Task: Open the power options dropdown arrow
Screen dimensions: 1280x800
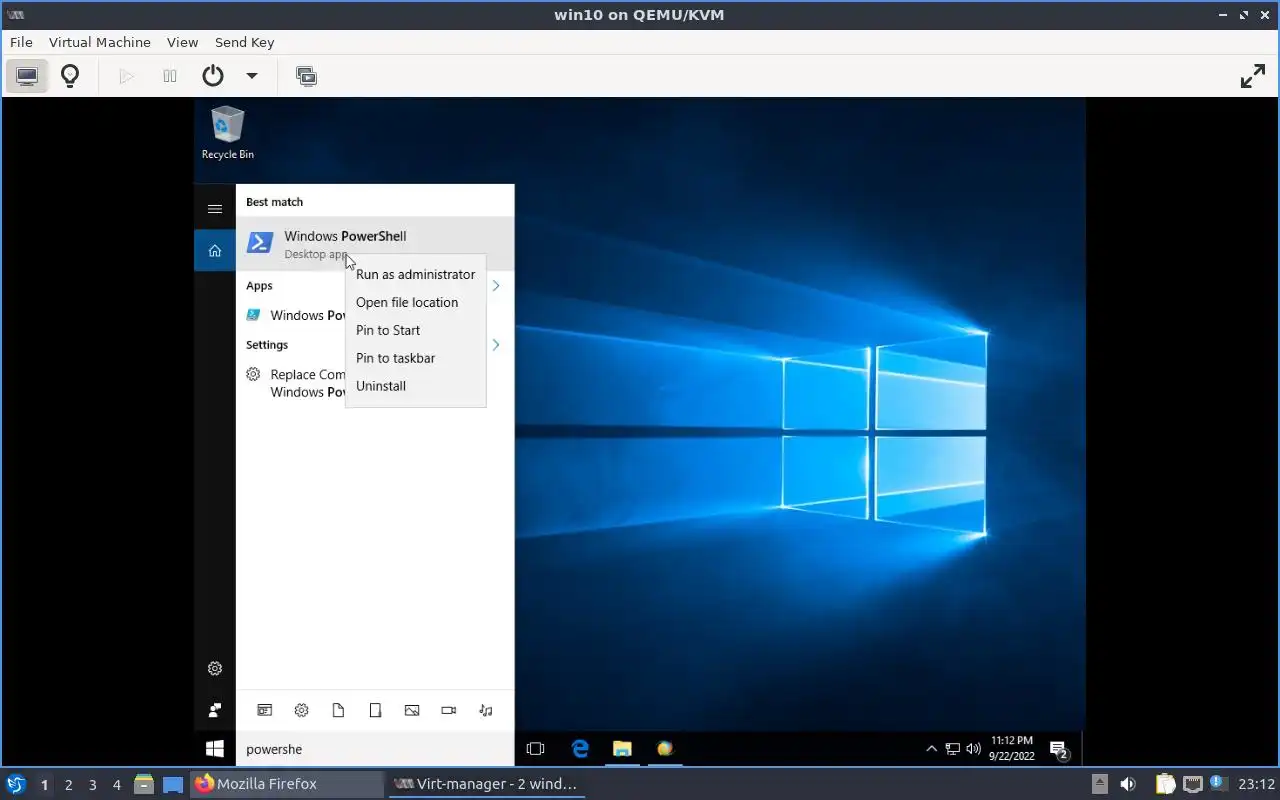Action: (x=252, y=76)
